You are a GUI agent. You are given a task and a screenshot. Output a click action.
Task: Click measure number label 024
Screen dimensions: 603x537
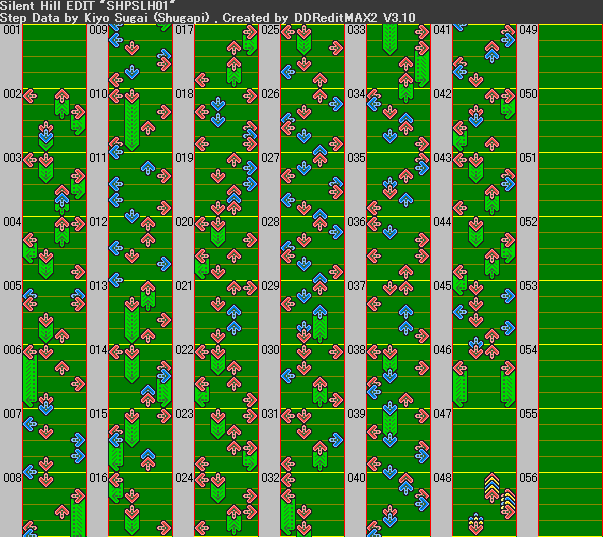point(184,478)
